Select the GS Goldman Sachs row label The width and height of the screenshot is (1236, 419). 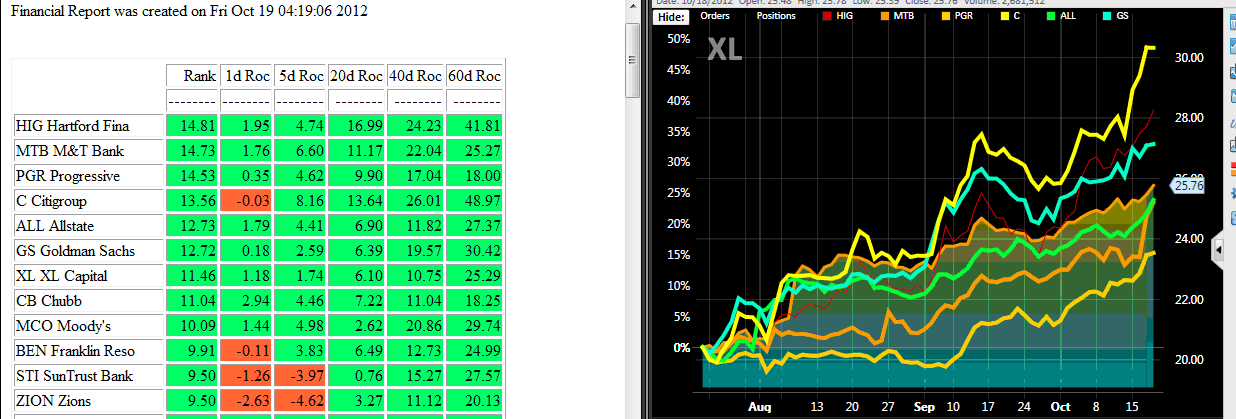pyautogui.click(x=88, y=251)
